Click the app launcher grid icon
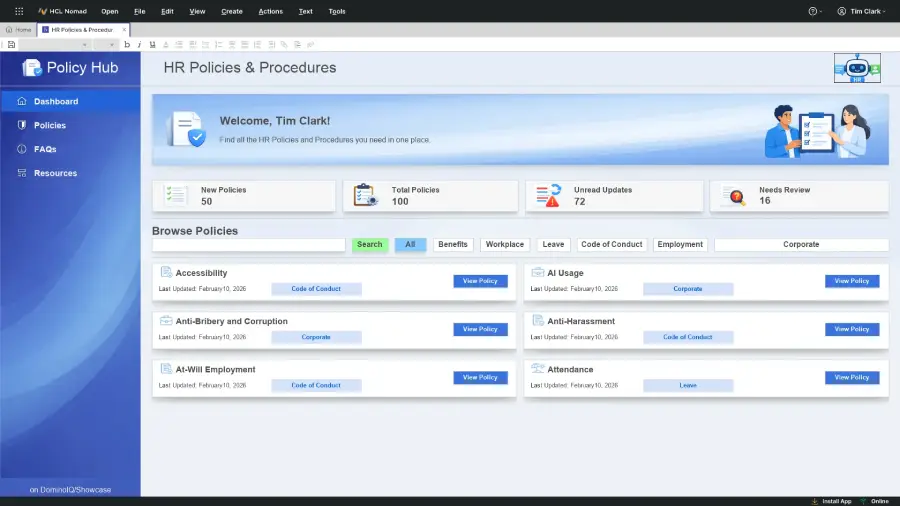This screenshot has width=900, height=506. click(x=19, y=11)
